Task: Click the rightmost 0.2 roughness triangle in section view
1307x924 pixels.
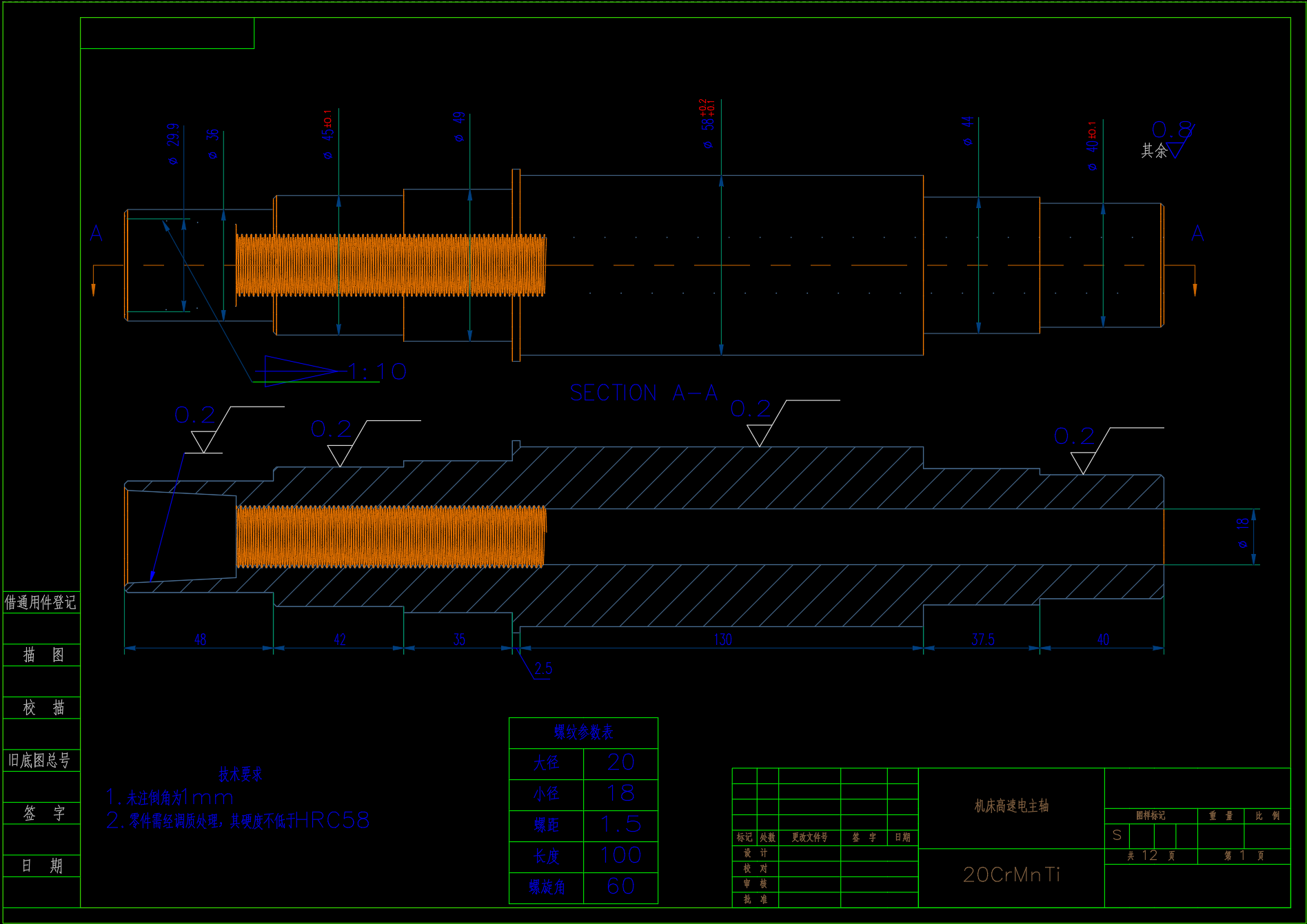Action: (1083, 462)
